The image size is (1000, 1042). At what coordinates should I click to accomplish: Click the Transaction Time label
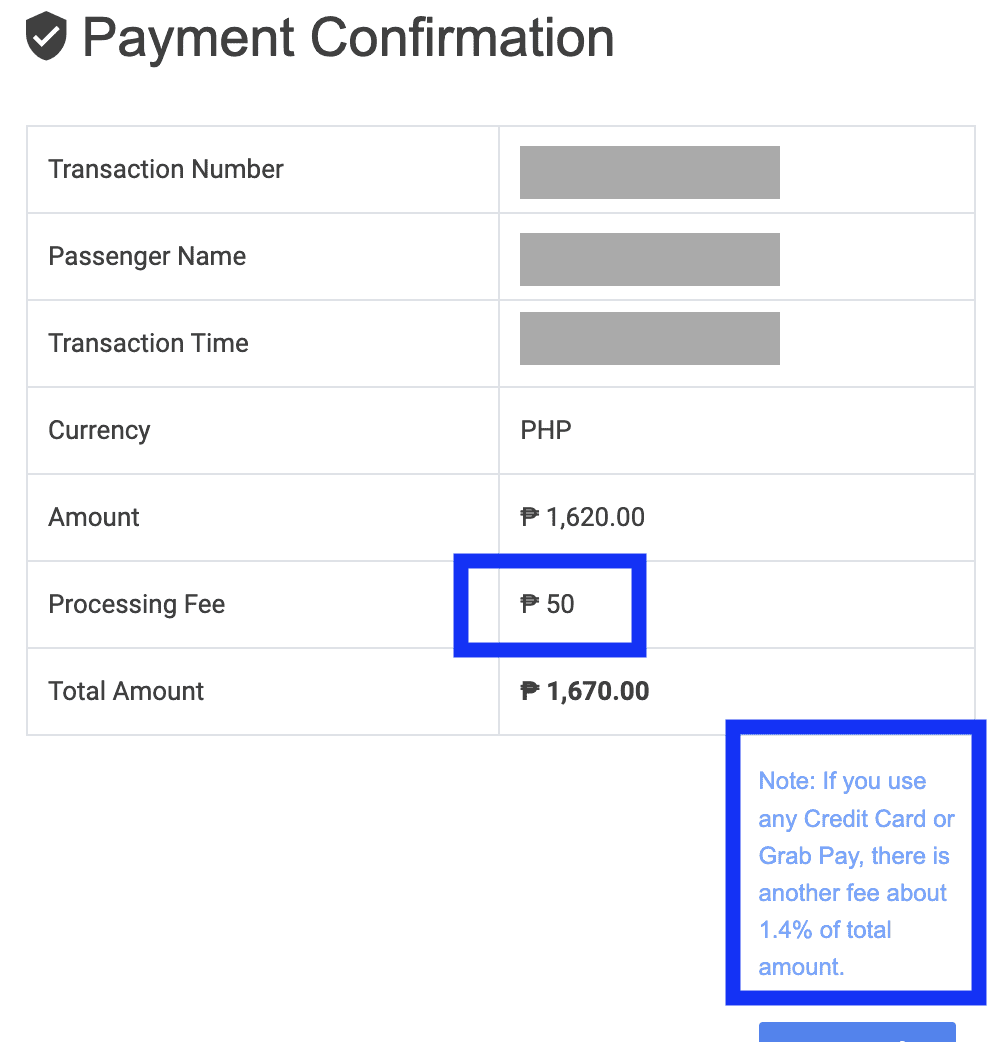pos(148,343)
